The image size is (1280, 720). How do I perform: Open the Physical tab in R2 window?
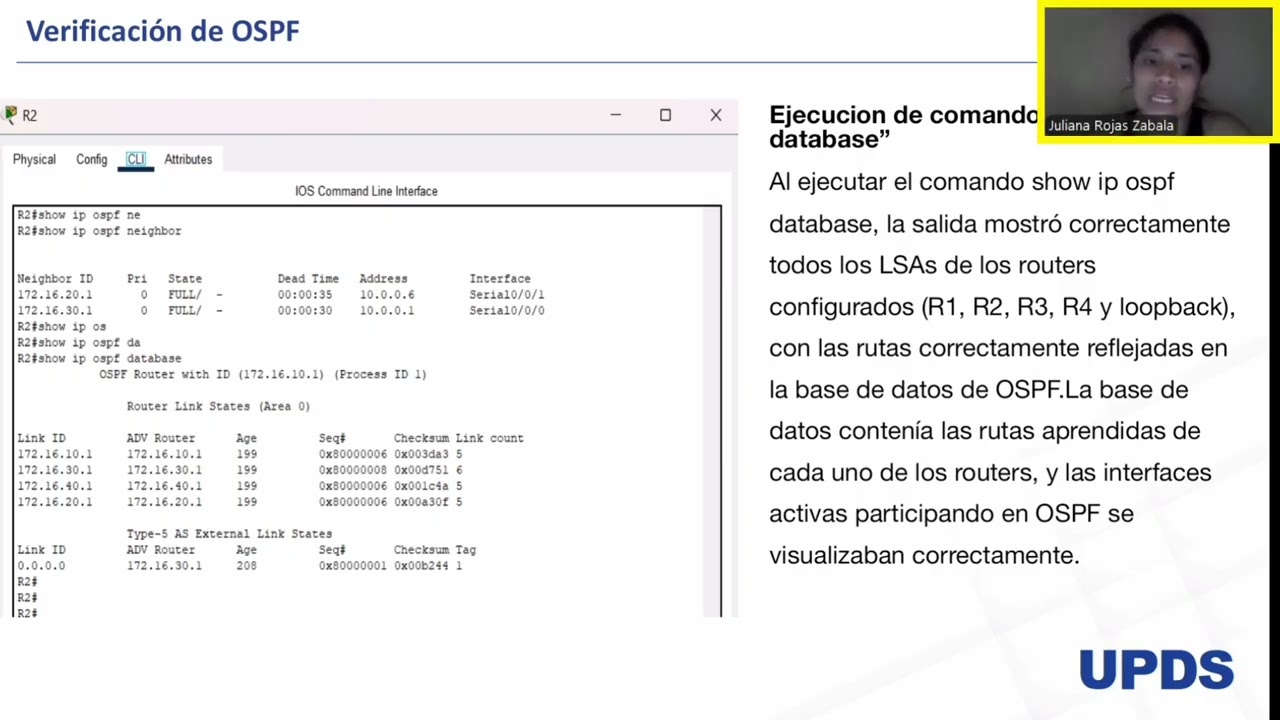pyautogui.click(x=34, y=159)
